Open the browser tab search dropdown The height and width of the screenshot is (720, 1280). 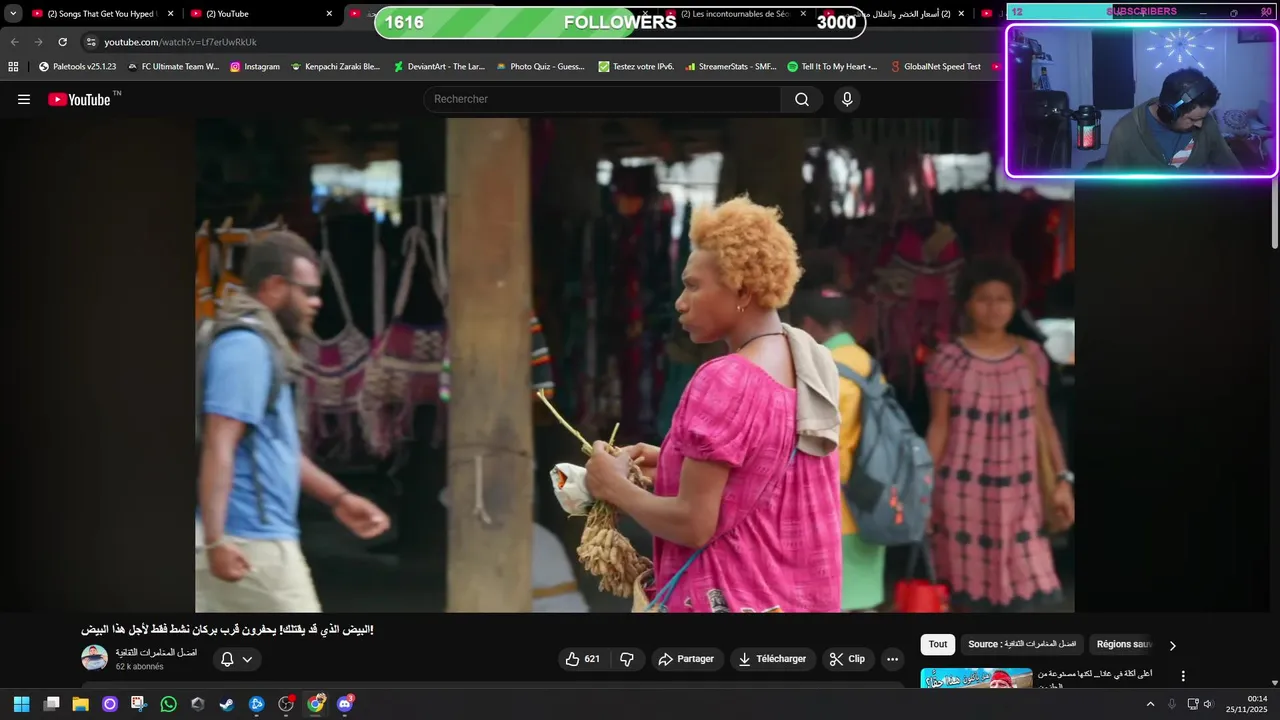[x=13, y=14]
